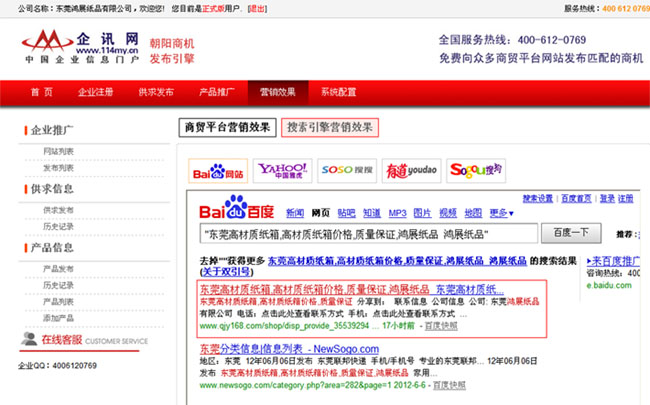Open the 首页 navigation menu item
The height and width of the screenshot is (405, 650).
pos(41,92)
